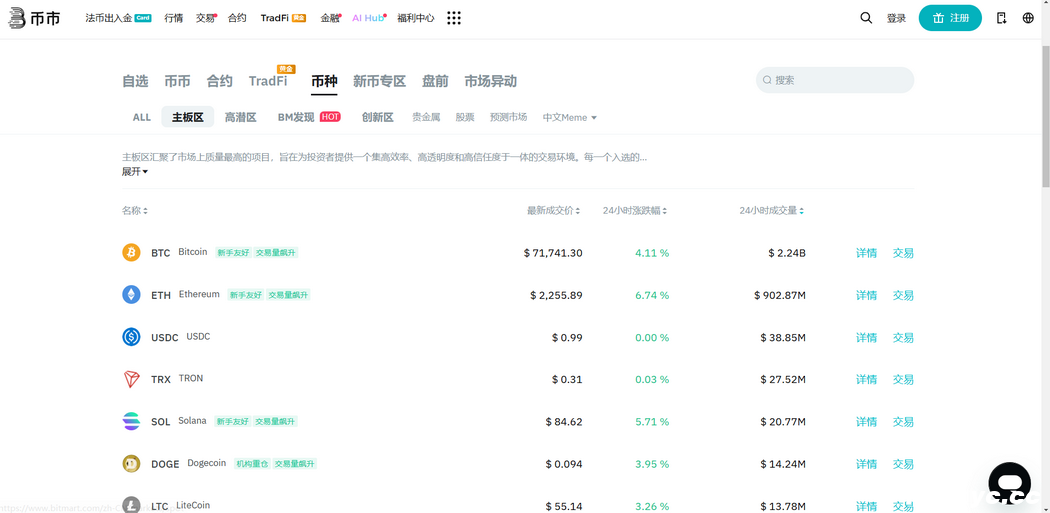This screenshot has width=1050, height=513.
Task: Switch to 市场异动 tab
Action: pos(491,81)
